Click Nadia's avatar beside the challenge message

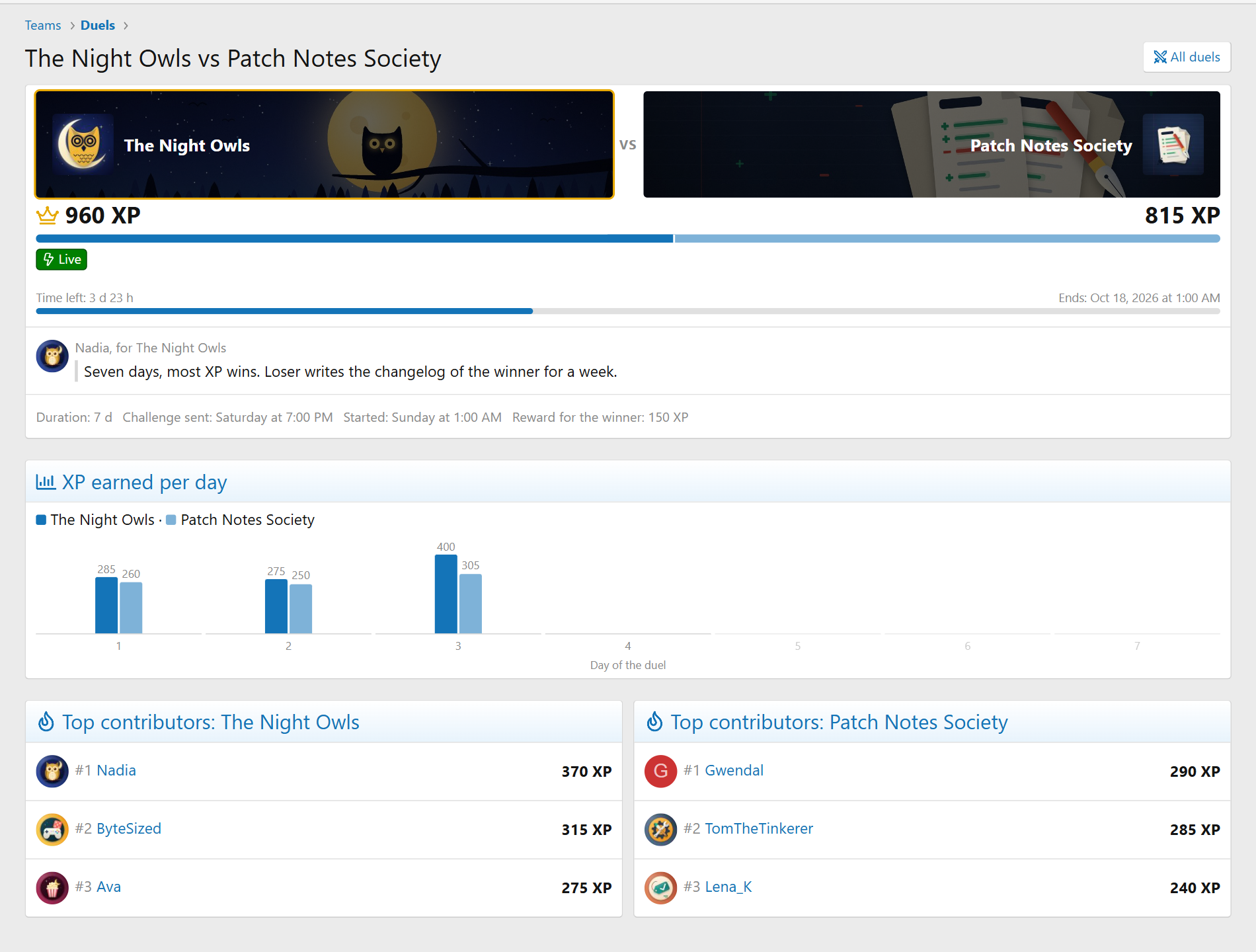52,356
